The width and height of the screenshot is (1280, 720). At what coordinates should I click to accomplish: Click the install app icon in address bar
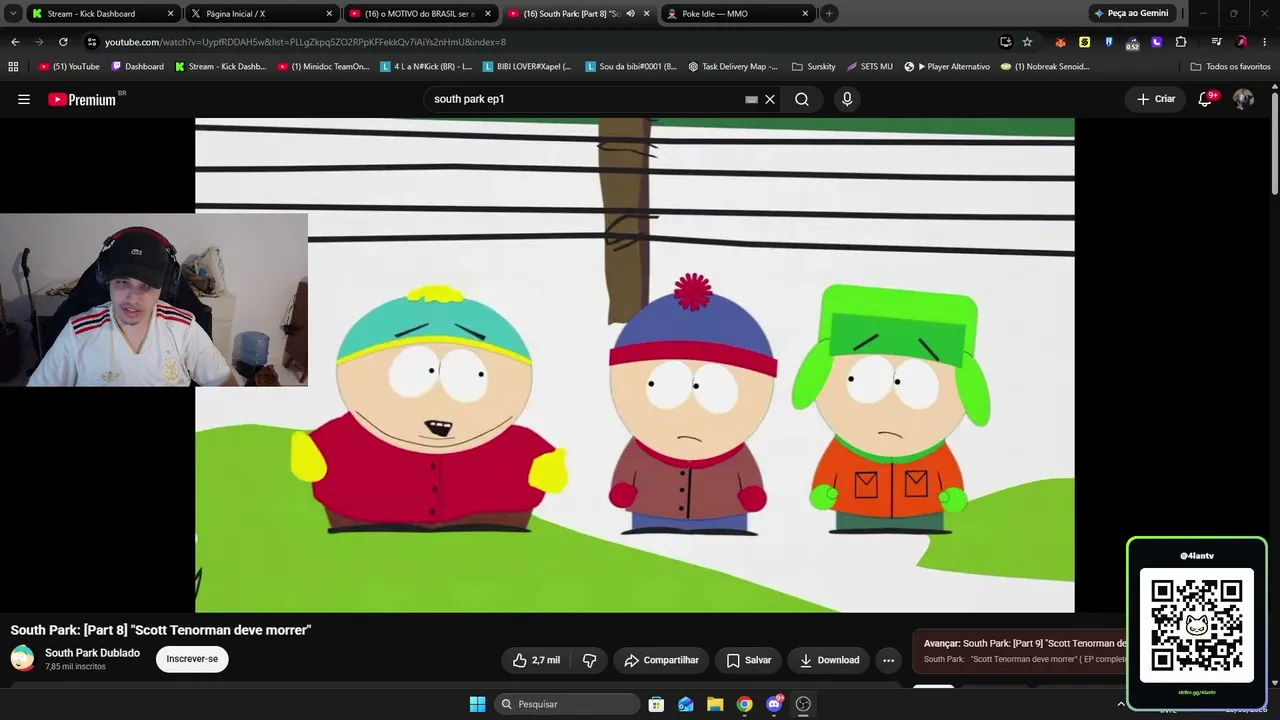1006,42
